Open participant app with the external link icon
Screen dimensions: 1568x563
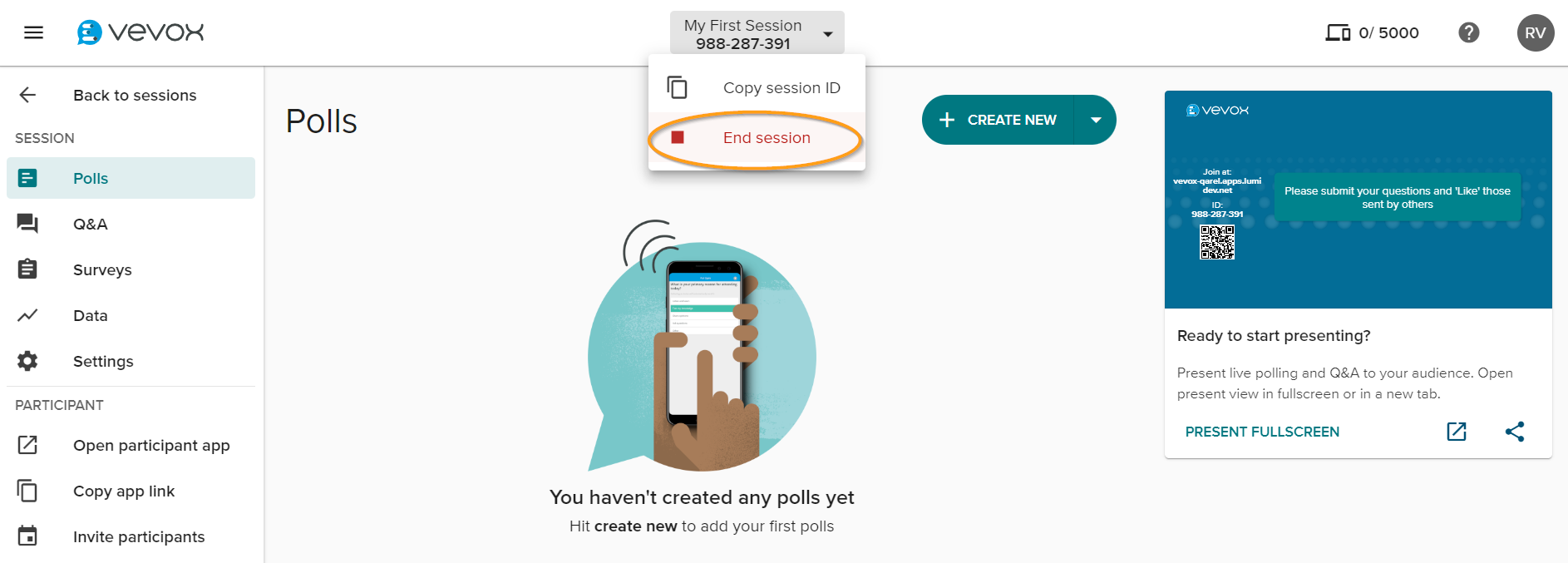point(28,445)
